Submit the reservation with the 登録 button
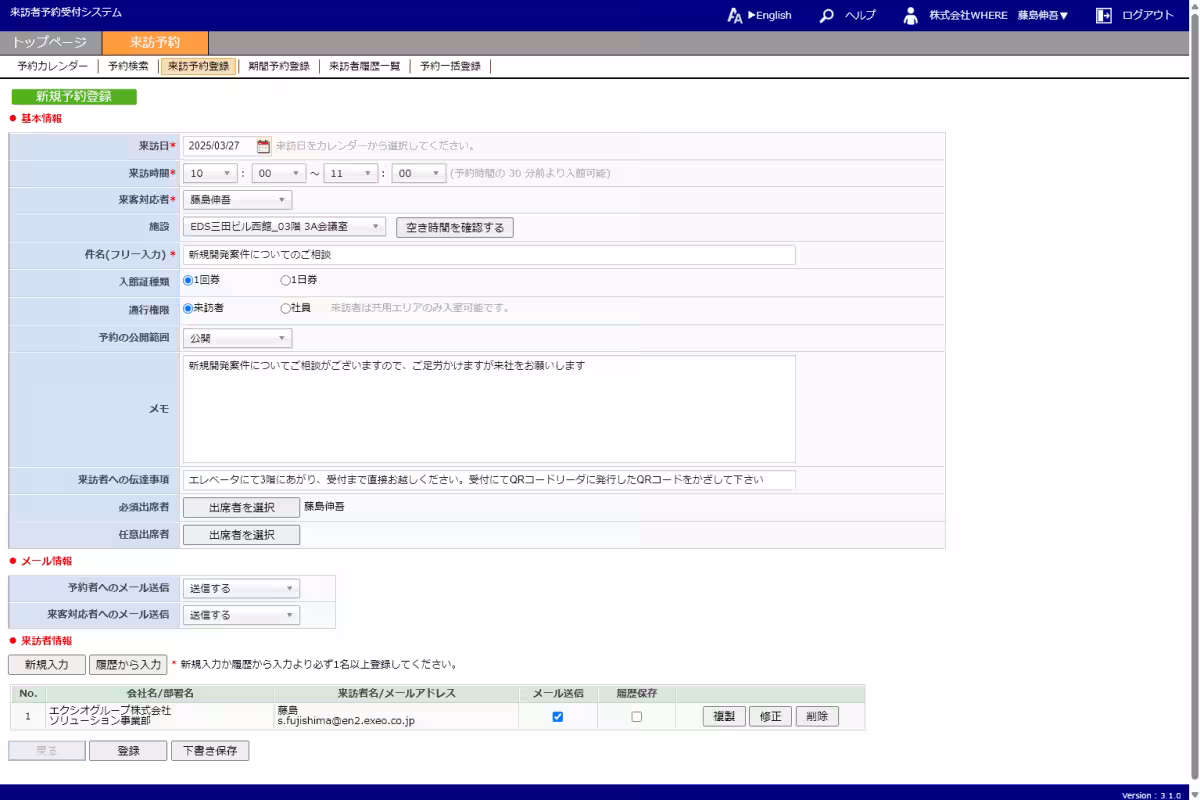 click(x=128, y=749)
